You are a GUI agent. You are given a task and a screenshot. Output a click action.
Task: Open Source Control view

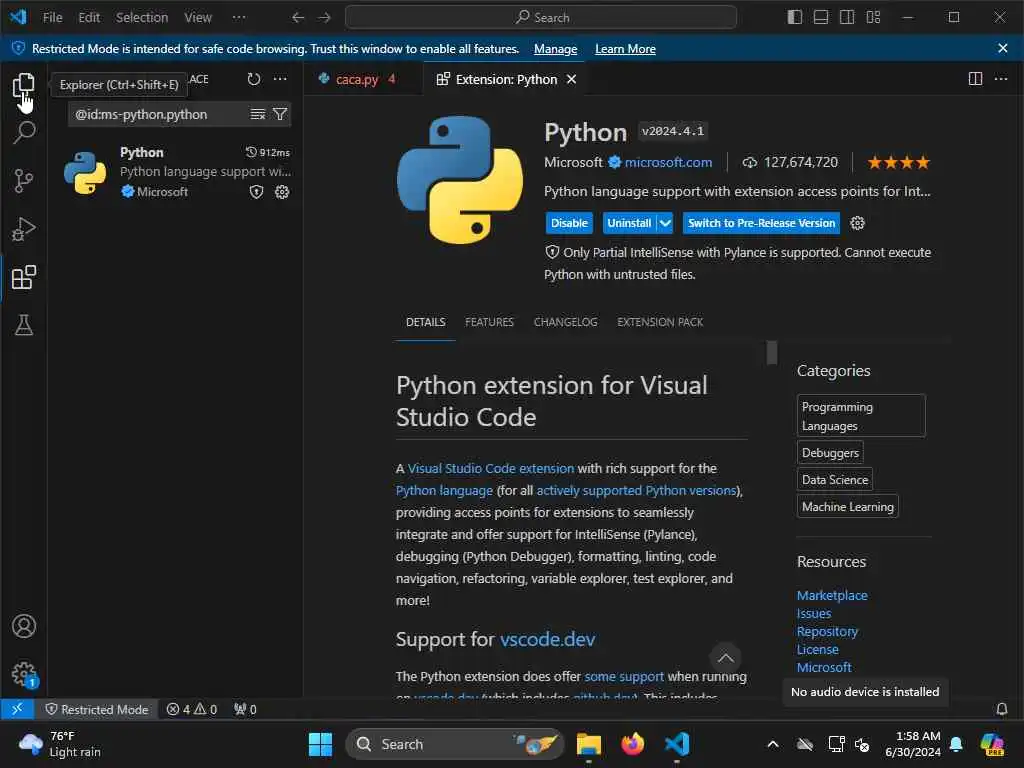pos(24,181)
